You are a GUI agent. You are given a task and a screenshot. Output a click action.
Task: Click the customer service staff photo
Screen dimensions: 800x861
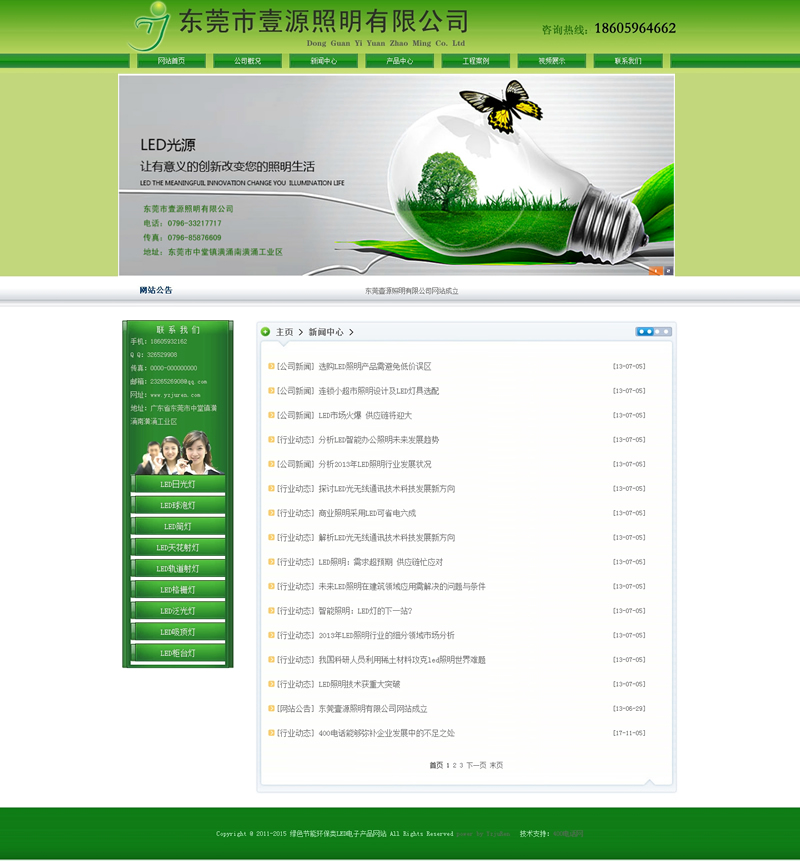click(x=178, y=453)
